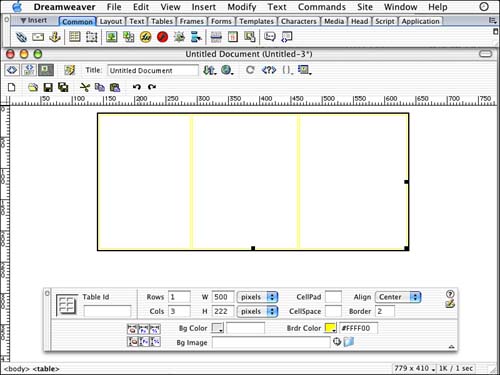Open View Options dropdown
The height and width of the screenshot is (375, 500).
coord(305,70)
